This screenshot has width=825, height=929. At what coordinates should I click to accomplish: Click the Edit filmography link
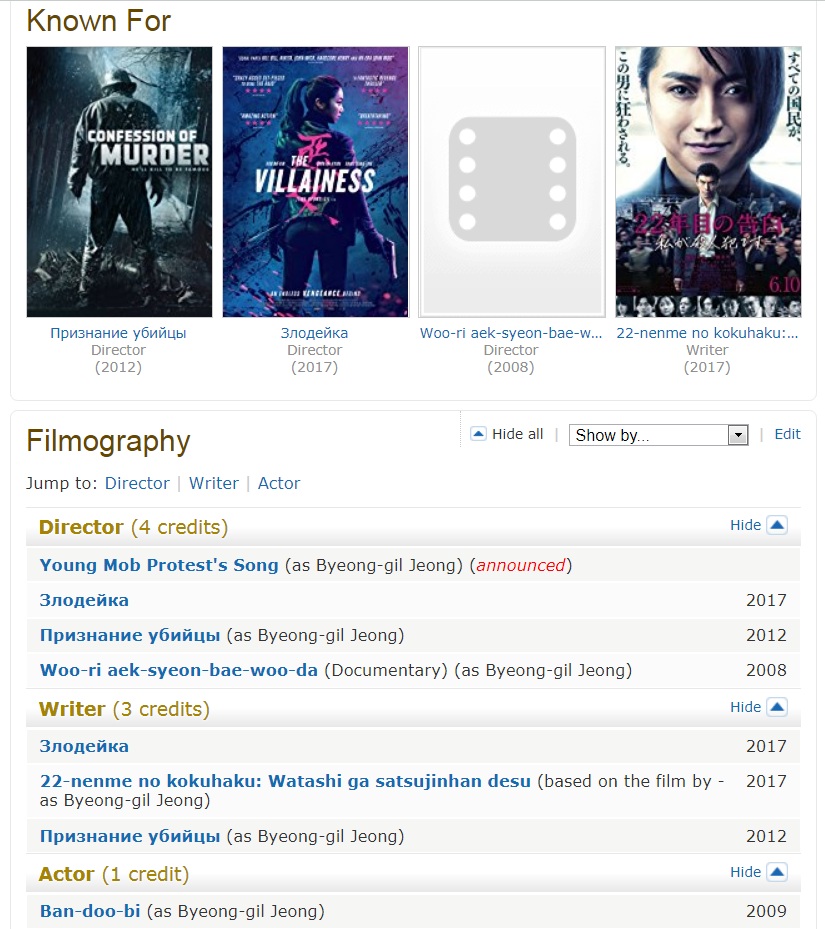pos(787,434)
